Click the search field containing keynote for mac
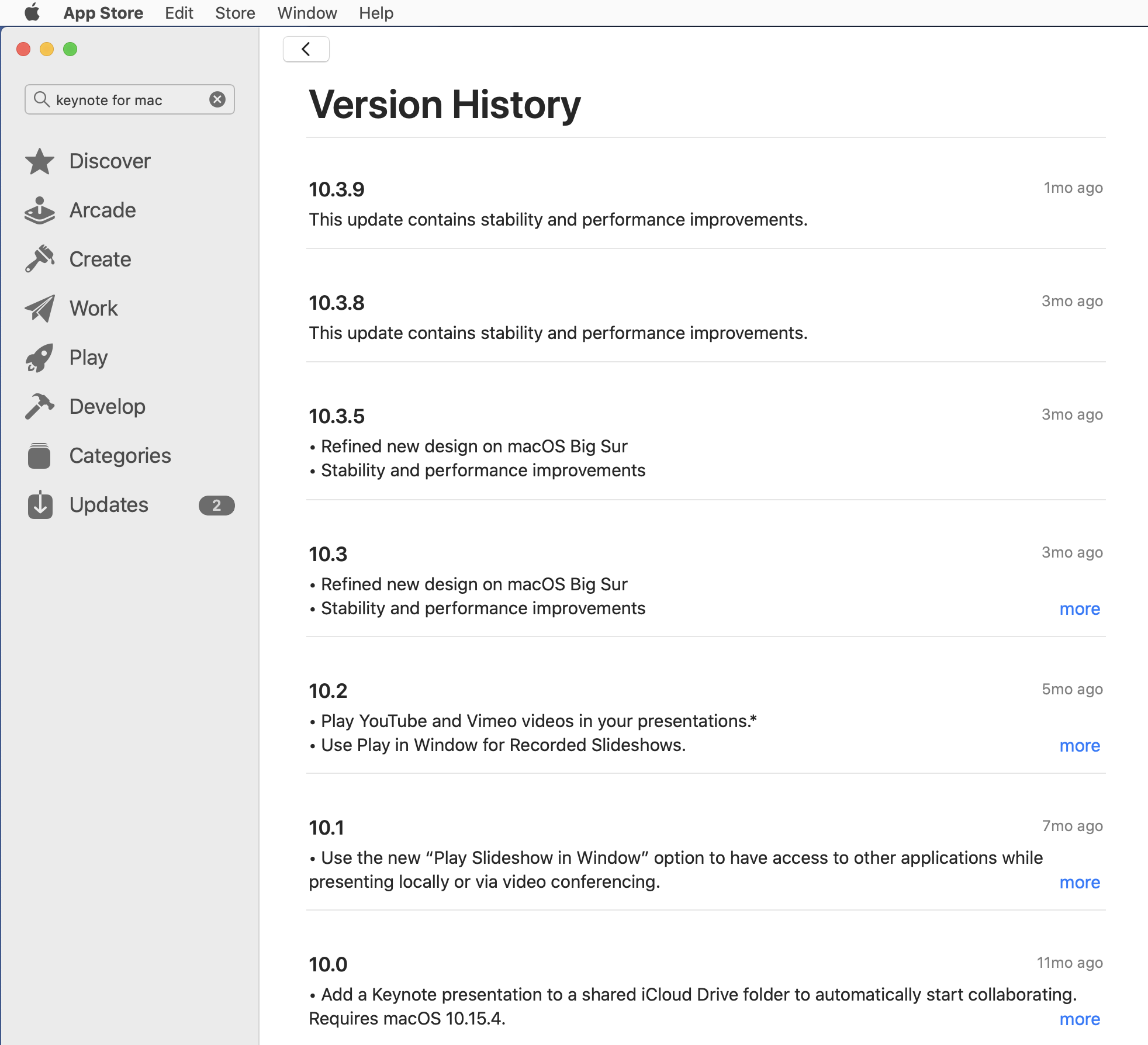Screen dimensions: 1148x1045 pyautogui.click(x=129, y=100)
